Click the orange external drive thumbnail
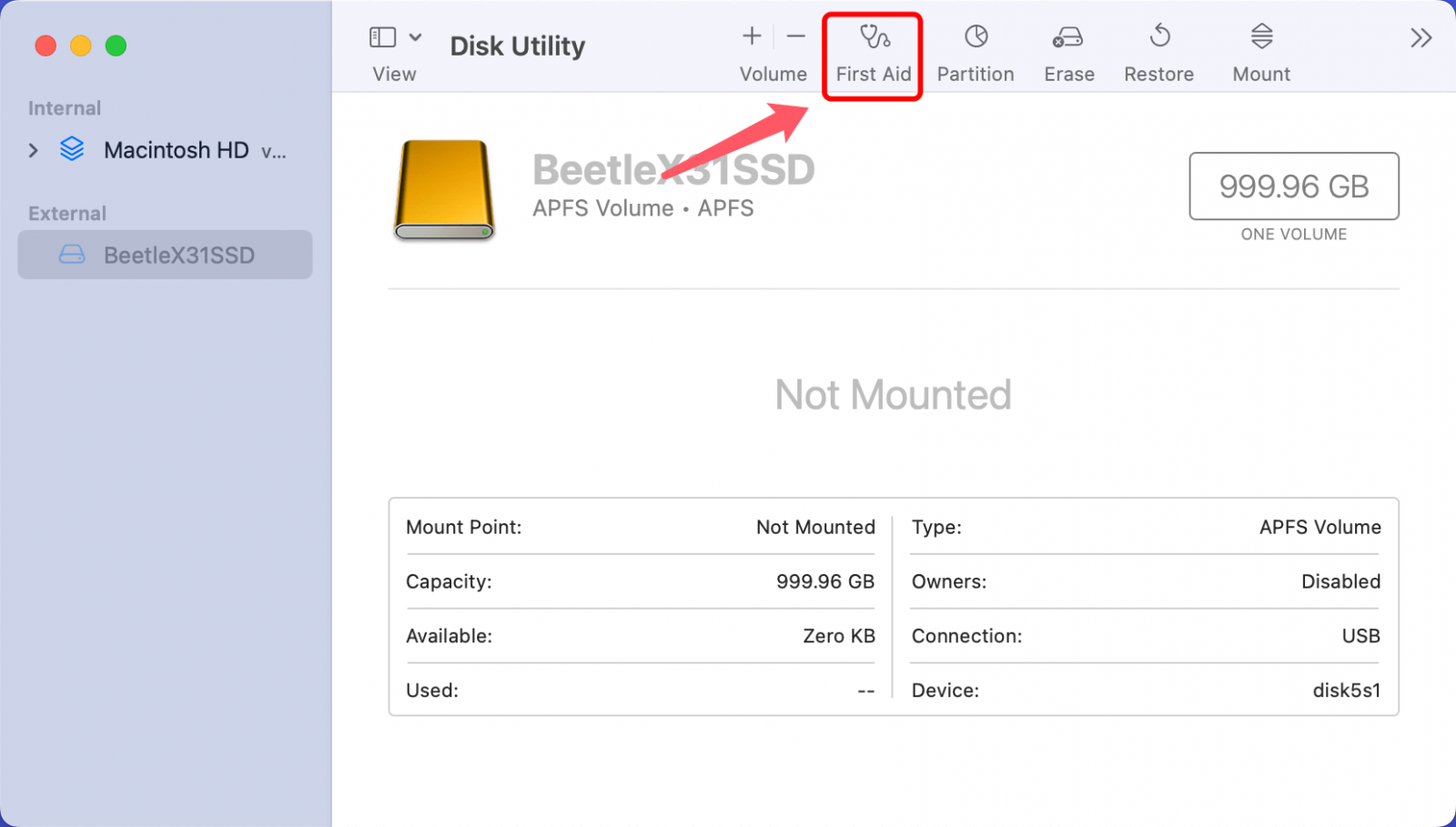Viewport: 1456px width, 827px height. click(443, 190)
